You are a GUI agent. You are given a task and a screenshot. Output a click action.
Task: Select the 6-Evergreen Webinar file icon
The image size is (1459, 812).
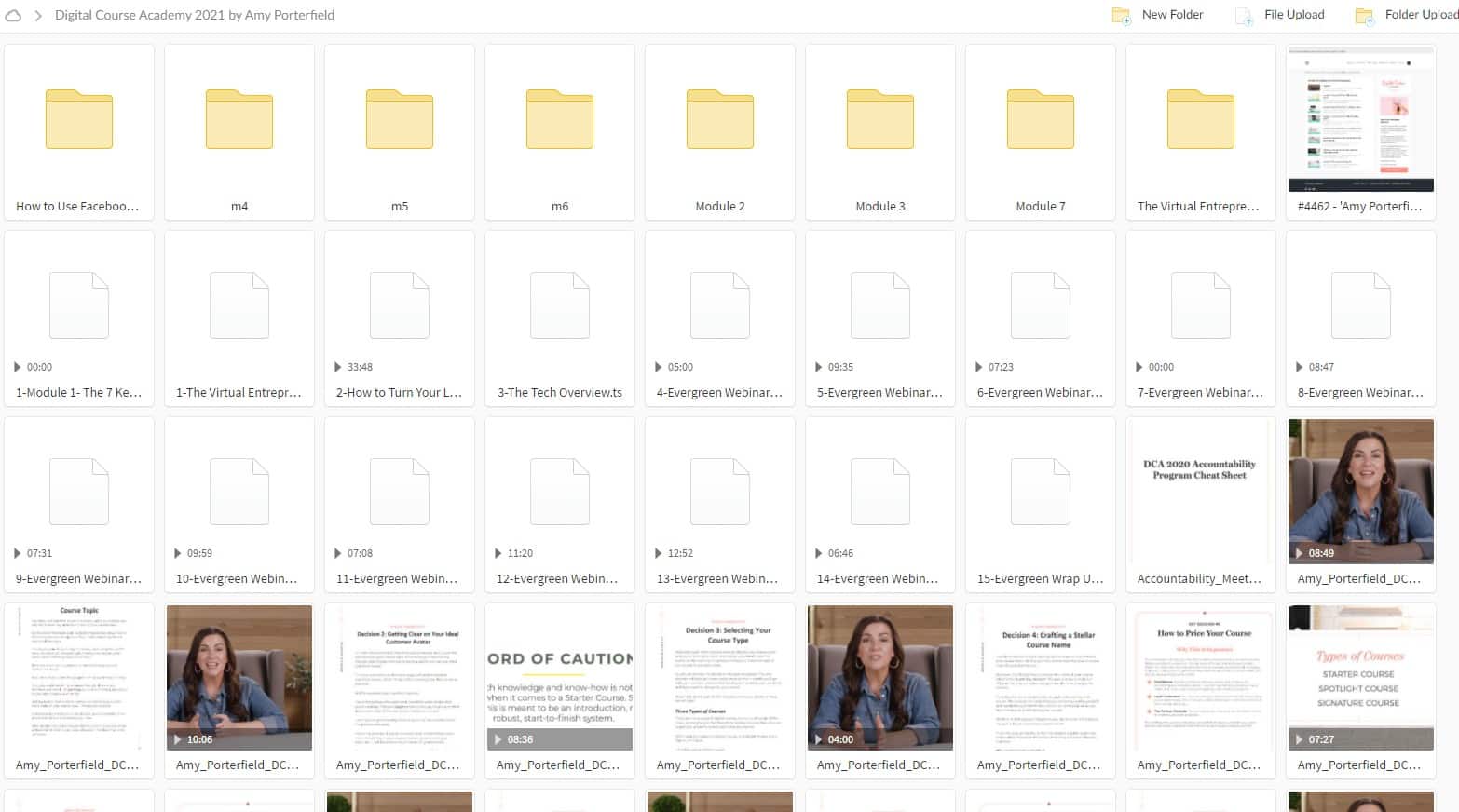(x=1041, y=305)
